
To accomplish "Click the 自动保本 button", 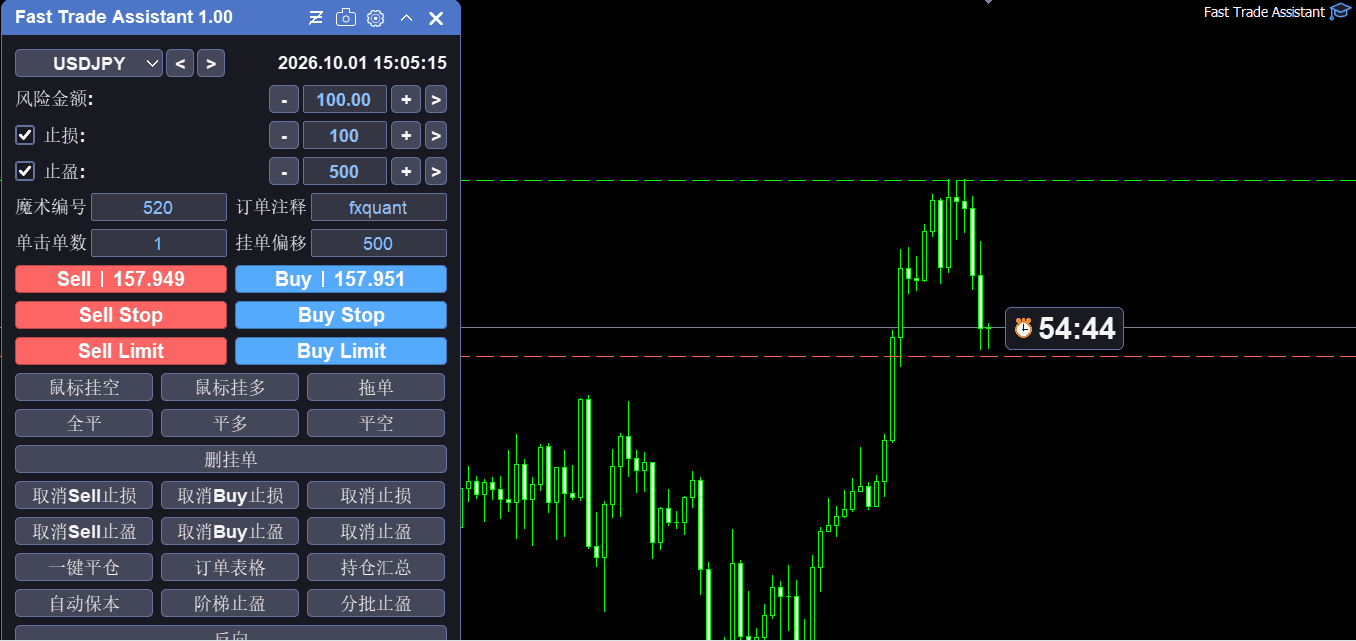I will tap(84, 603).
